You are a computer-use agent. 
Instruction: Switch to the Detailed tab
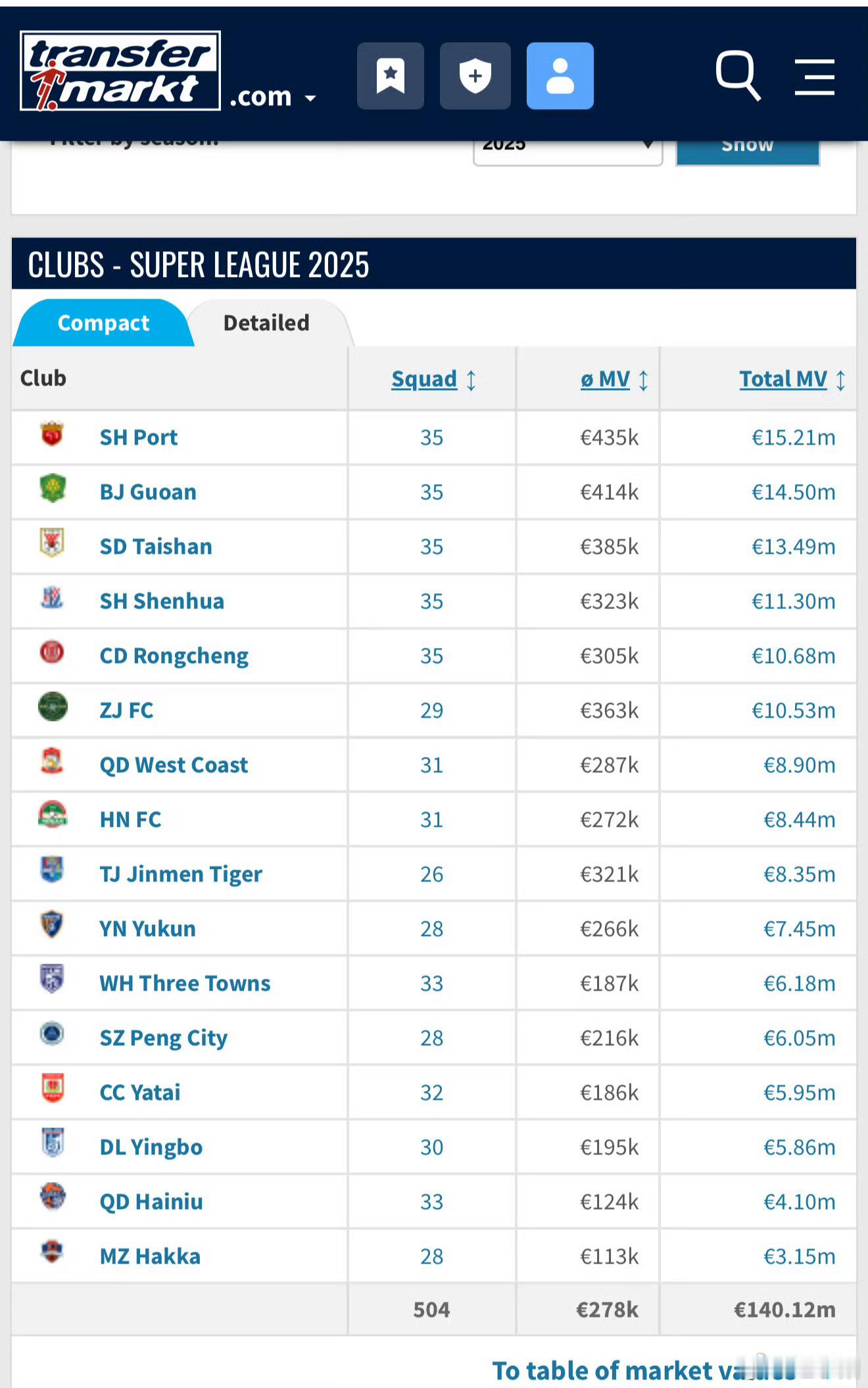click(x=266, y=323)
